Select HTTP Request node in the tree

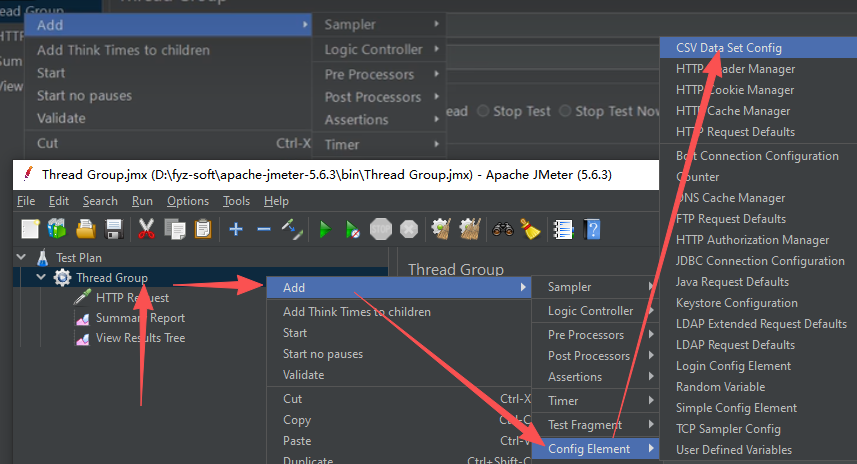pos(132,298)
